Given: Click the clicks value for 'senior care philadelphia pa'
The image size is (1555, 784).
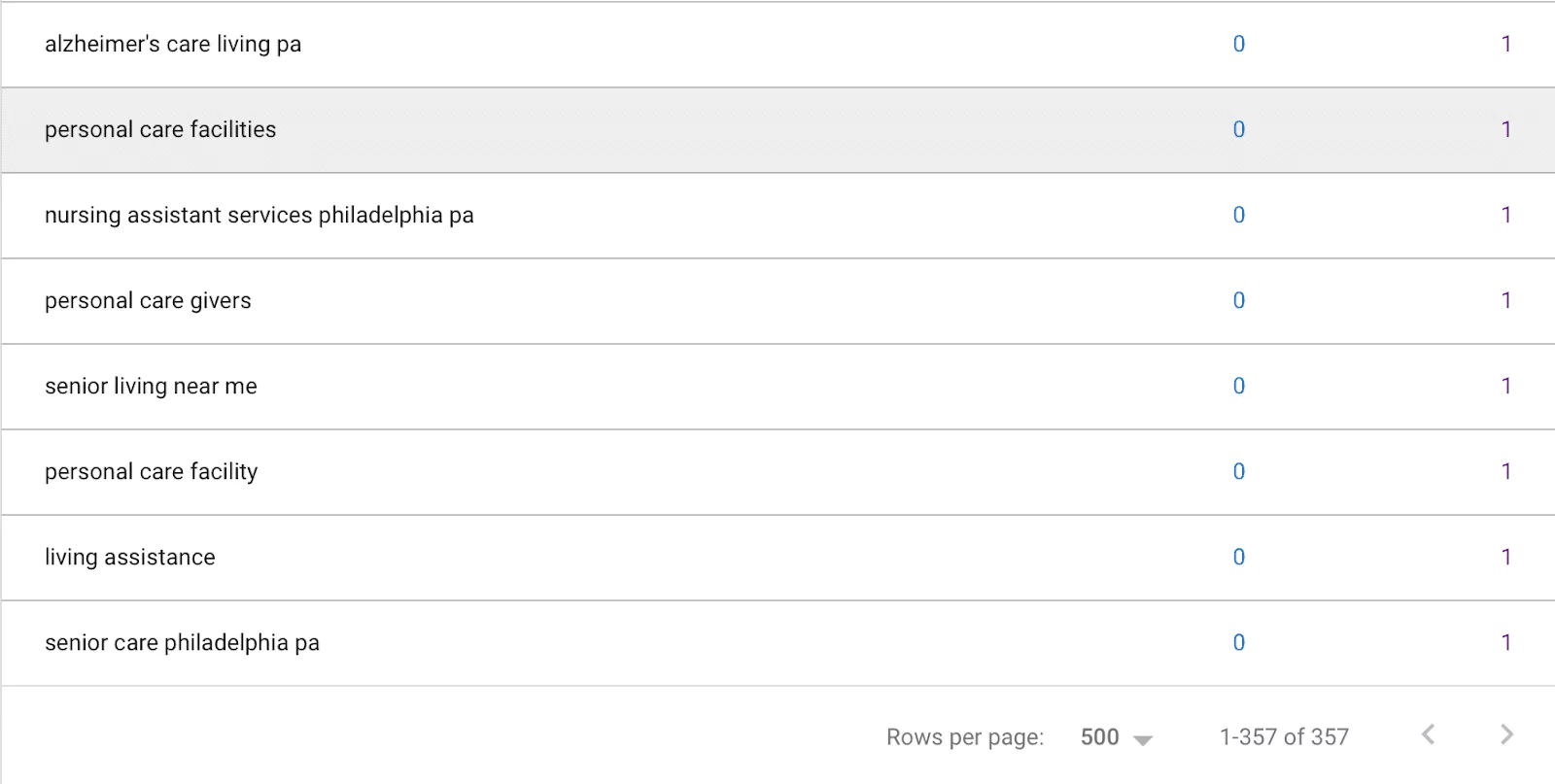Looking at the screenshot, I should pyautogui.click(x=1238, y=642).
